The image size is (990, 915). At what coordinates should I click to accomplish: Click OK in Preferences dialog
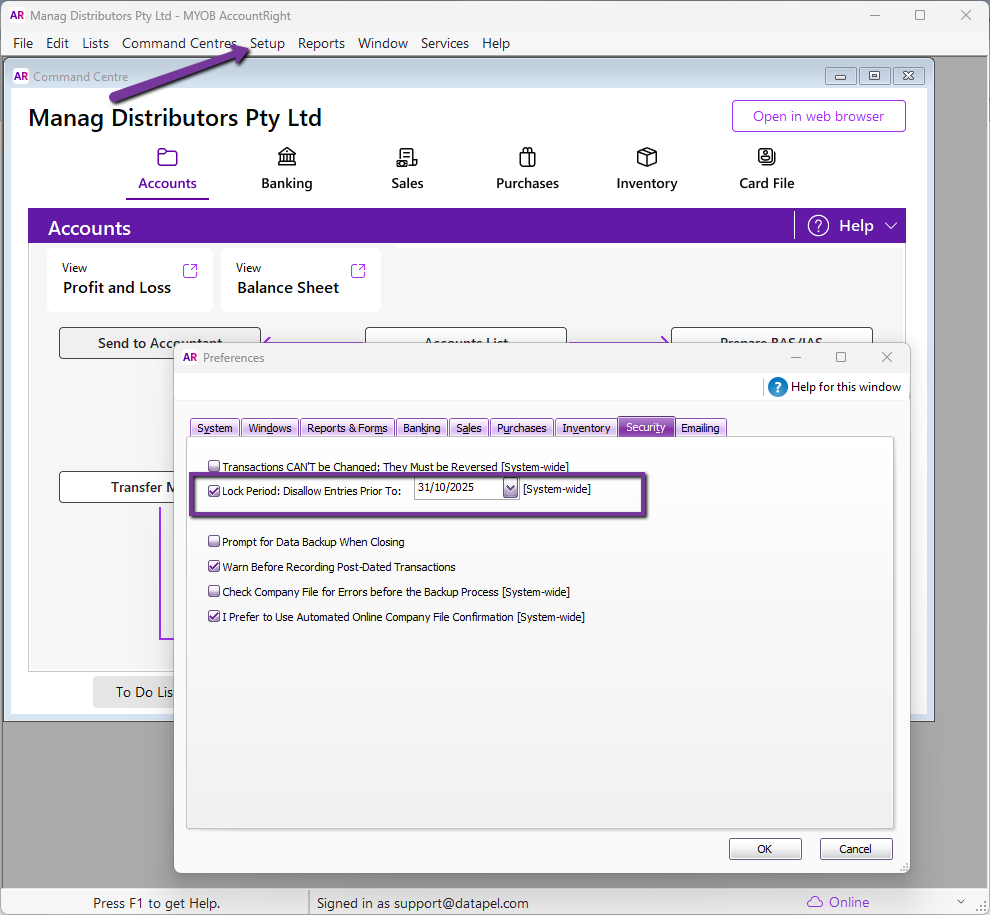click(765, 849)
